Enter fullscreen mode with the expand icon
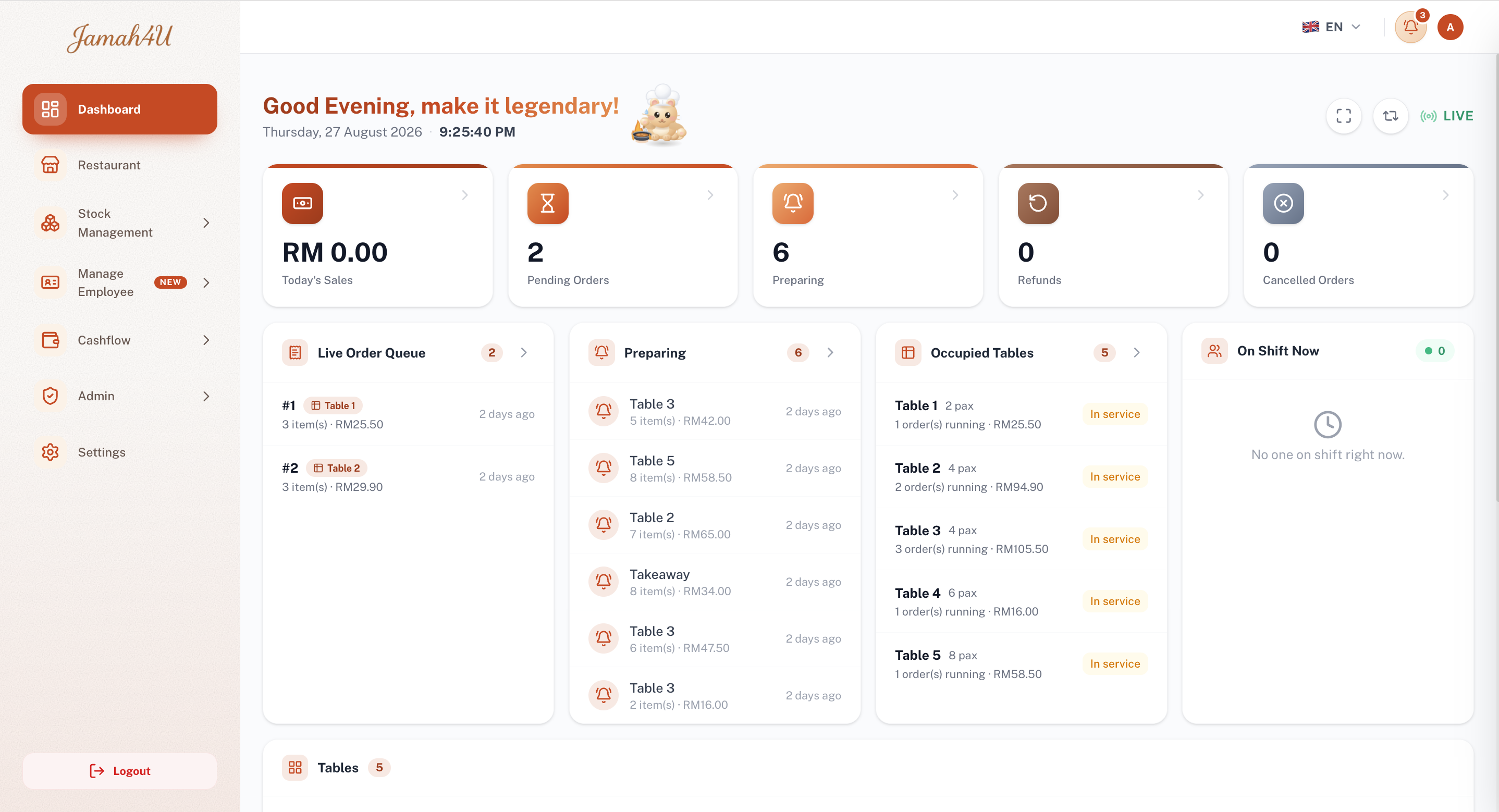1499x812 pixels. point(1343,116)
